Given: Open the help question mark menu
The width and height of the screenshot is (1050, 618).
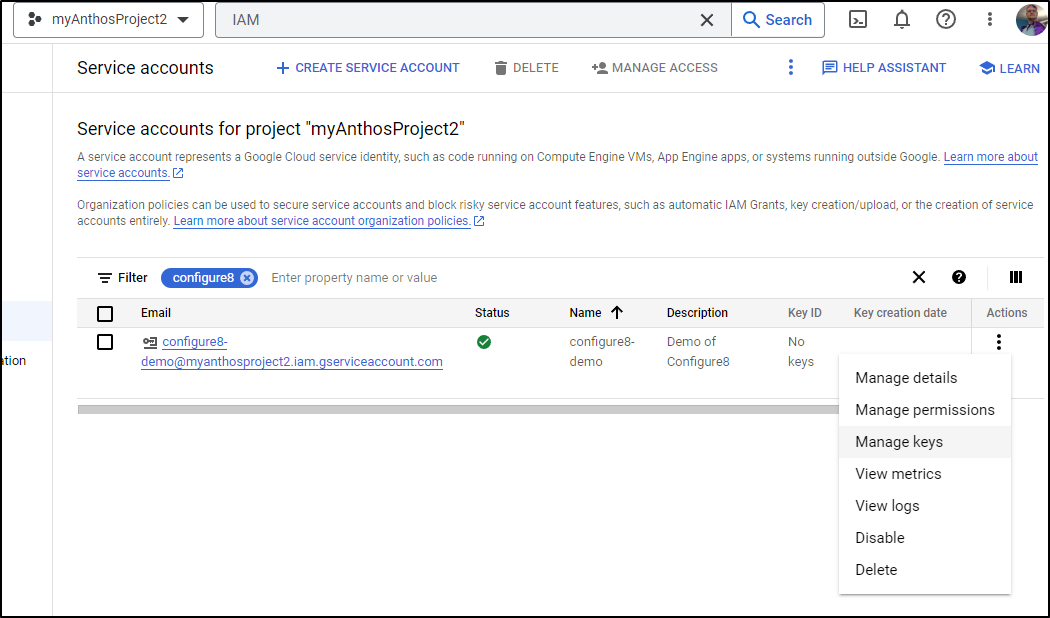Looking at the screenshot, I should pos(946,19).
